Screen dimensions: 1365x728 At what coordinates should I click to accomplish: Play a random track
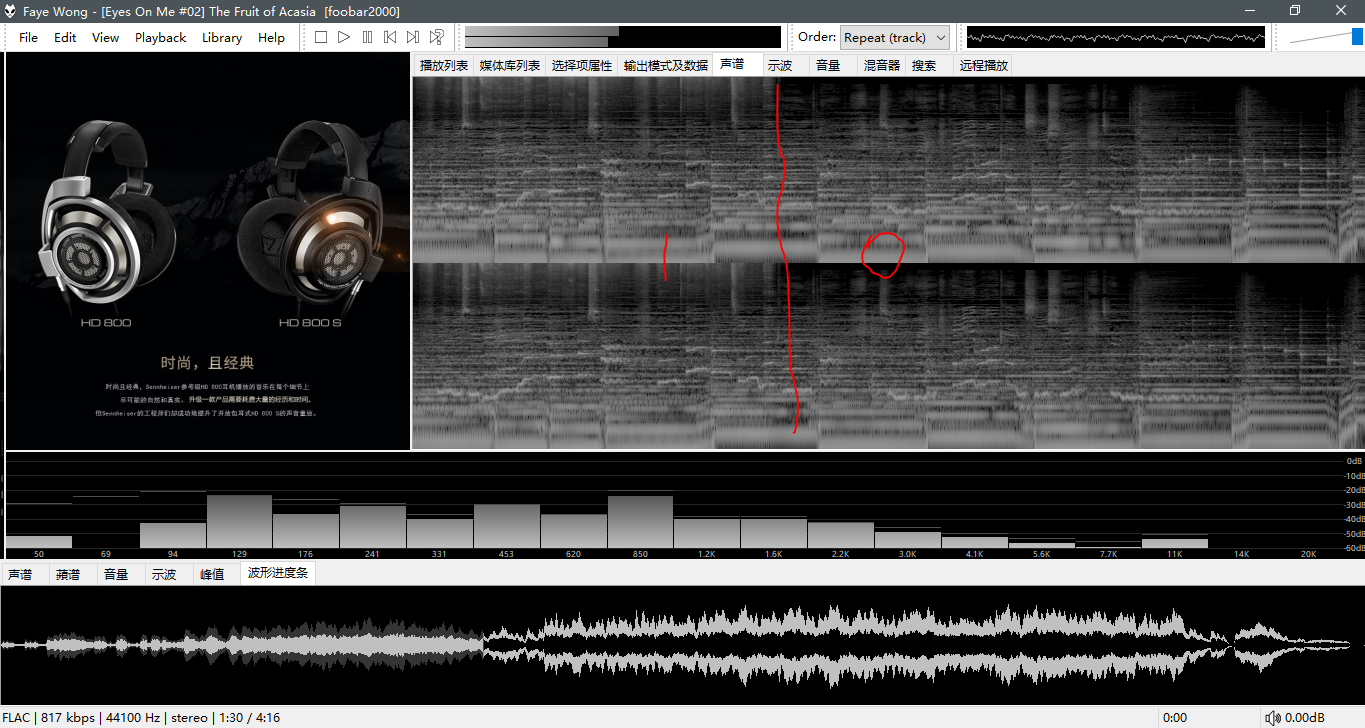(436, 37)
